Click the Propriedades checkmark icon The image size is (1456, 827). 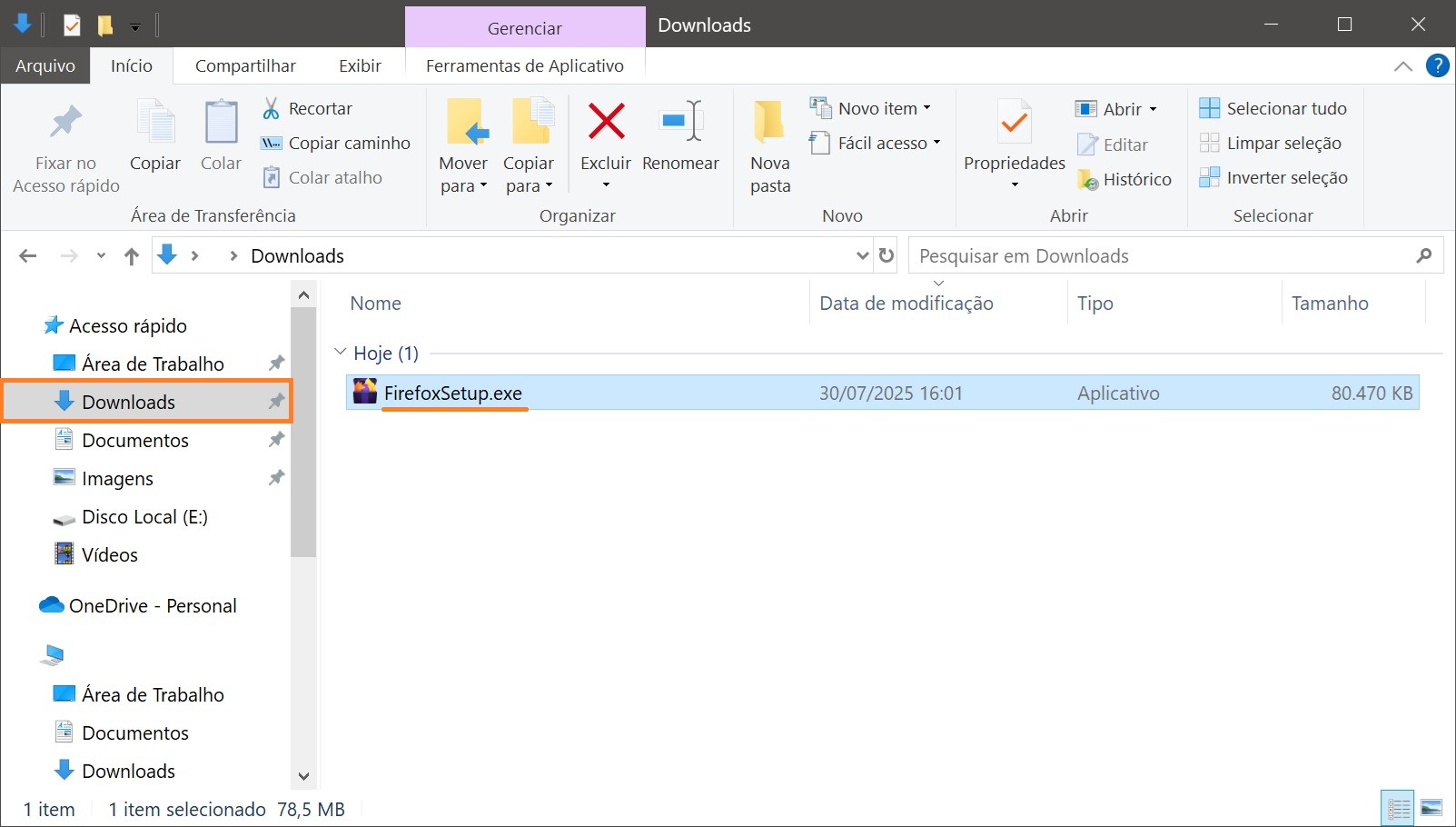point(1014,122)
